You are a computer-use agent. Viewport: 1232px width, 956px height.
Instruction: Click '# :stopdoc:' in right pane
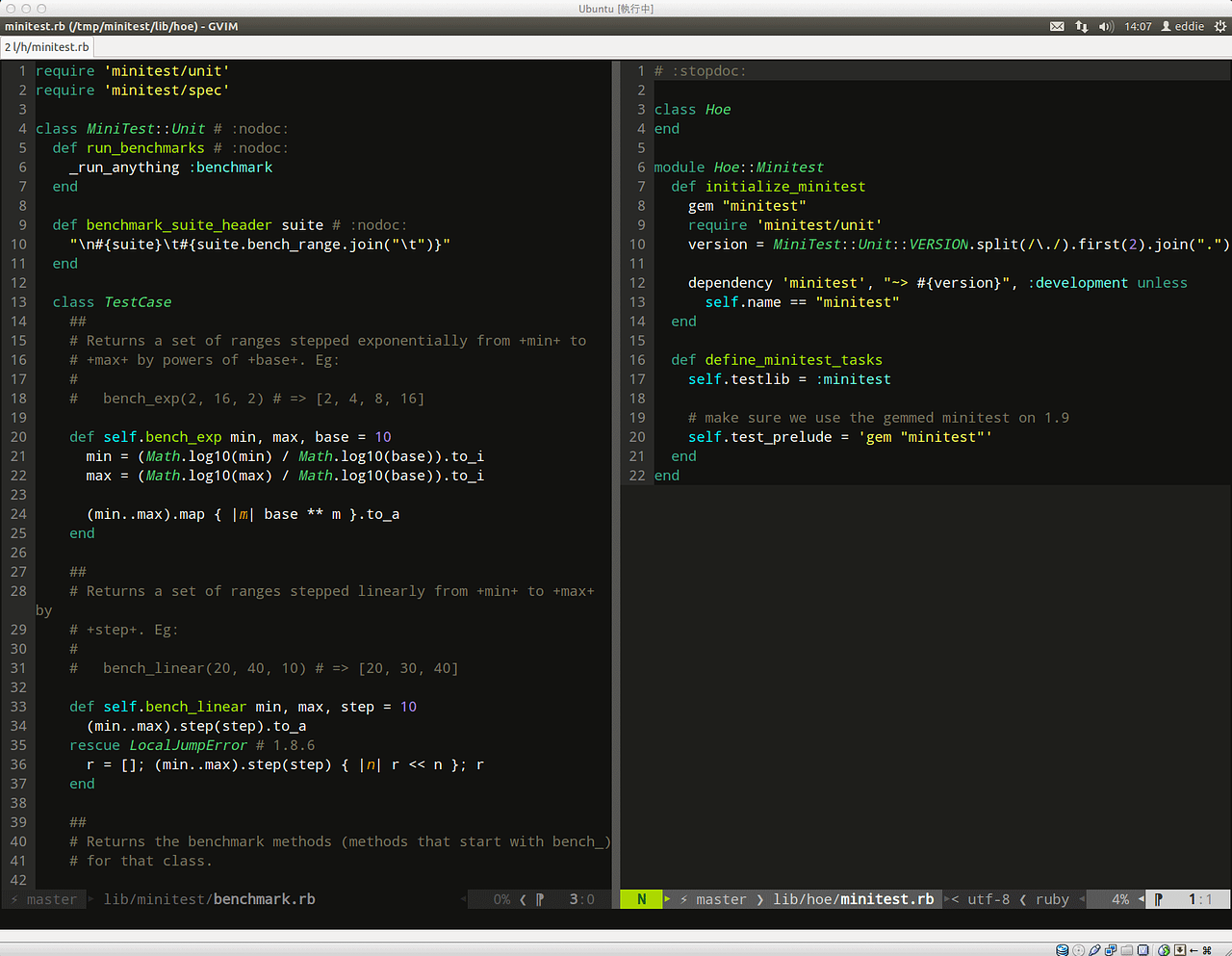tap(700, 71)
